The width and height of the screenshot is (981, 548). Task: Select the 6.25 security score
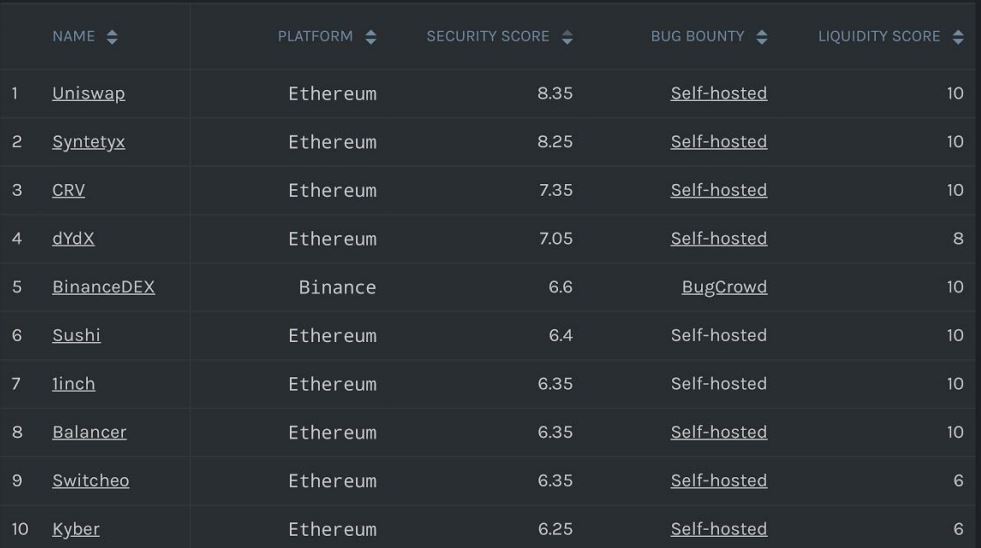[x=555, y=529]
